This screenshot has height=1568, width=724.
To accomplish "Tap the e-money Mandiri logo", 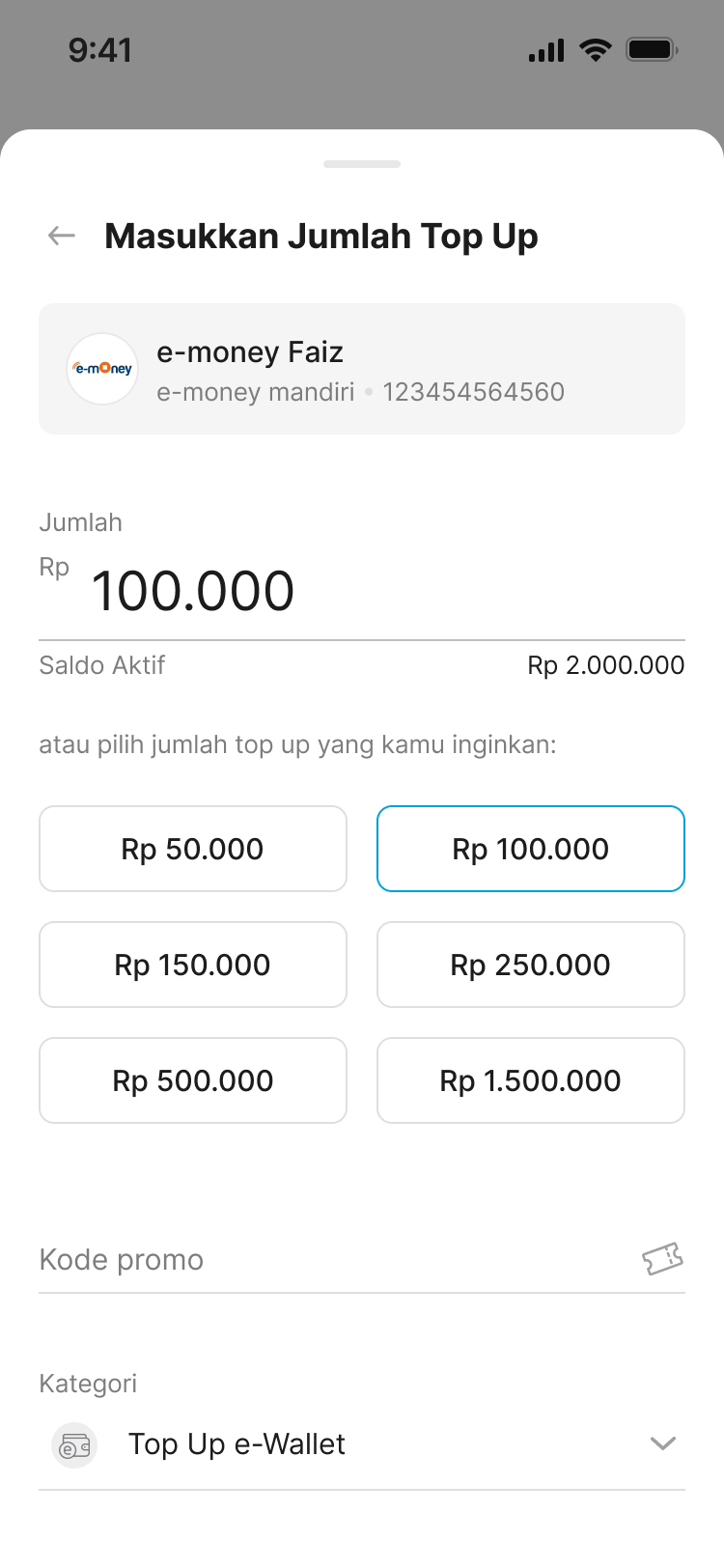I will 102,369.
